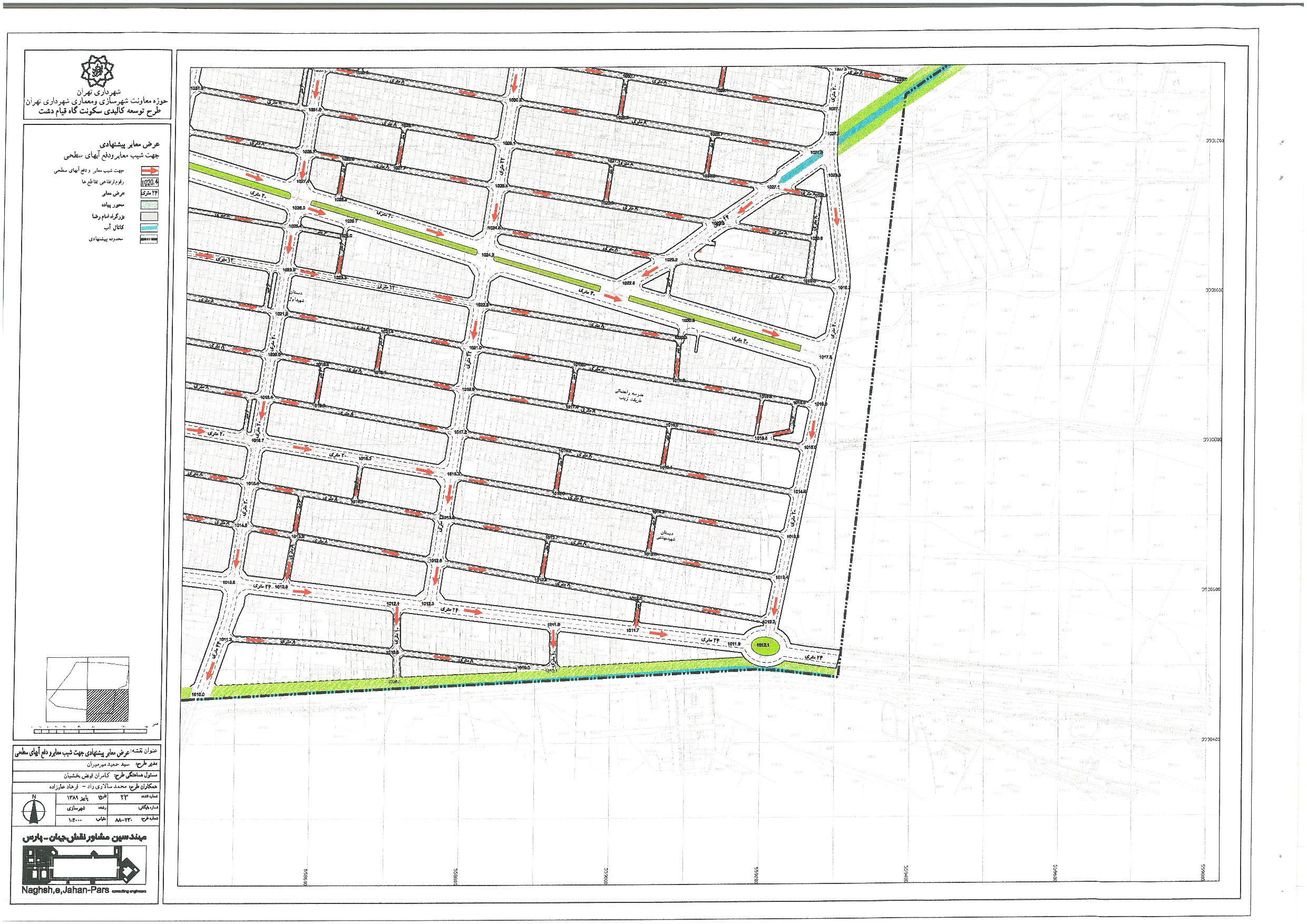Click the 1020.4 elevation legend box
Screen dimensions: 1307x924
[x=150, y=182]
